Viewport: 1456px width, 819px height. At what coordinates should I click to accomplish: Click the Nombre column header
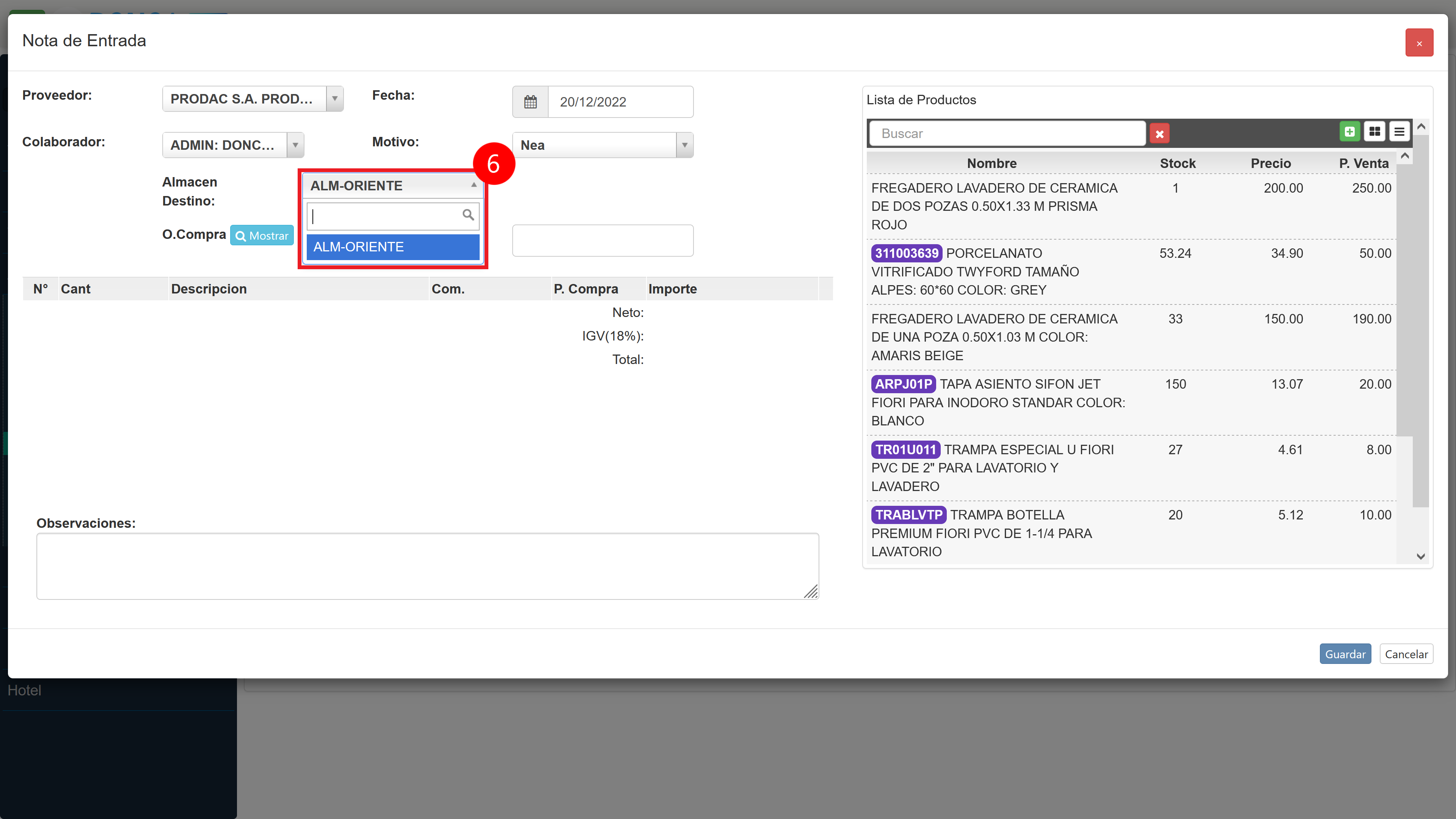point(992,163)
